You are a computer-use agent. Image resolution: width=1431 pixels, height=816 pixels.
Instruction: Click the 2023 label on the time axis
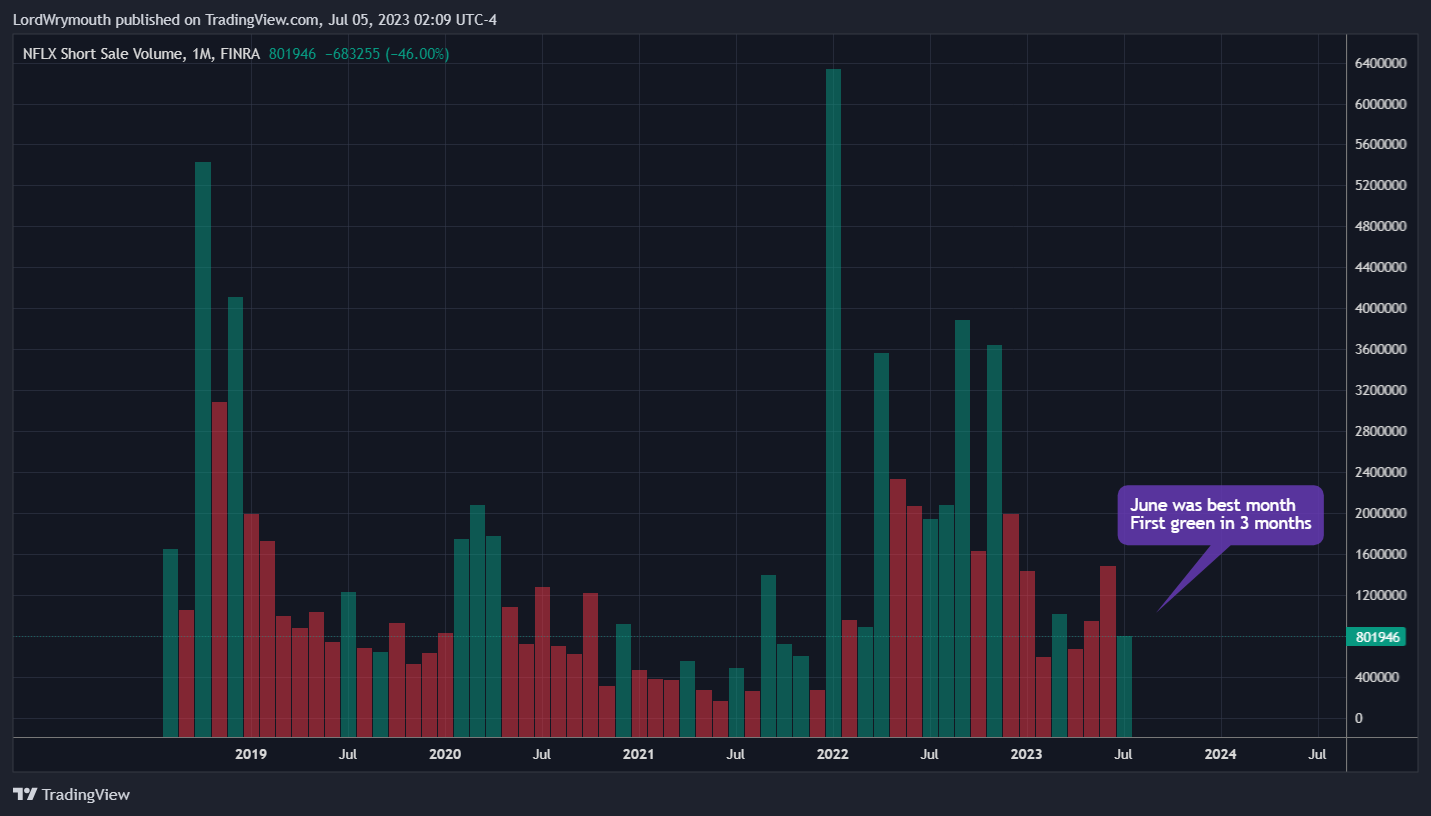point(1026,754)
